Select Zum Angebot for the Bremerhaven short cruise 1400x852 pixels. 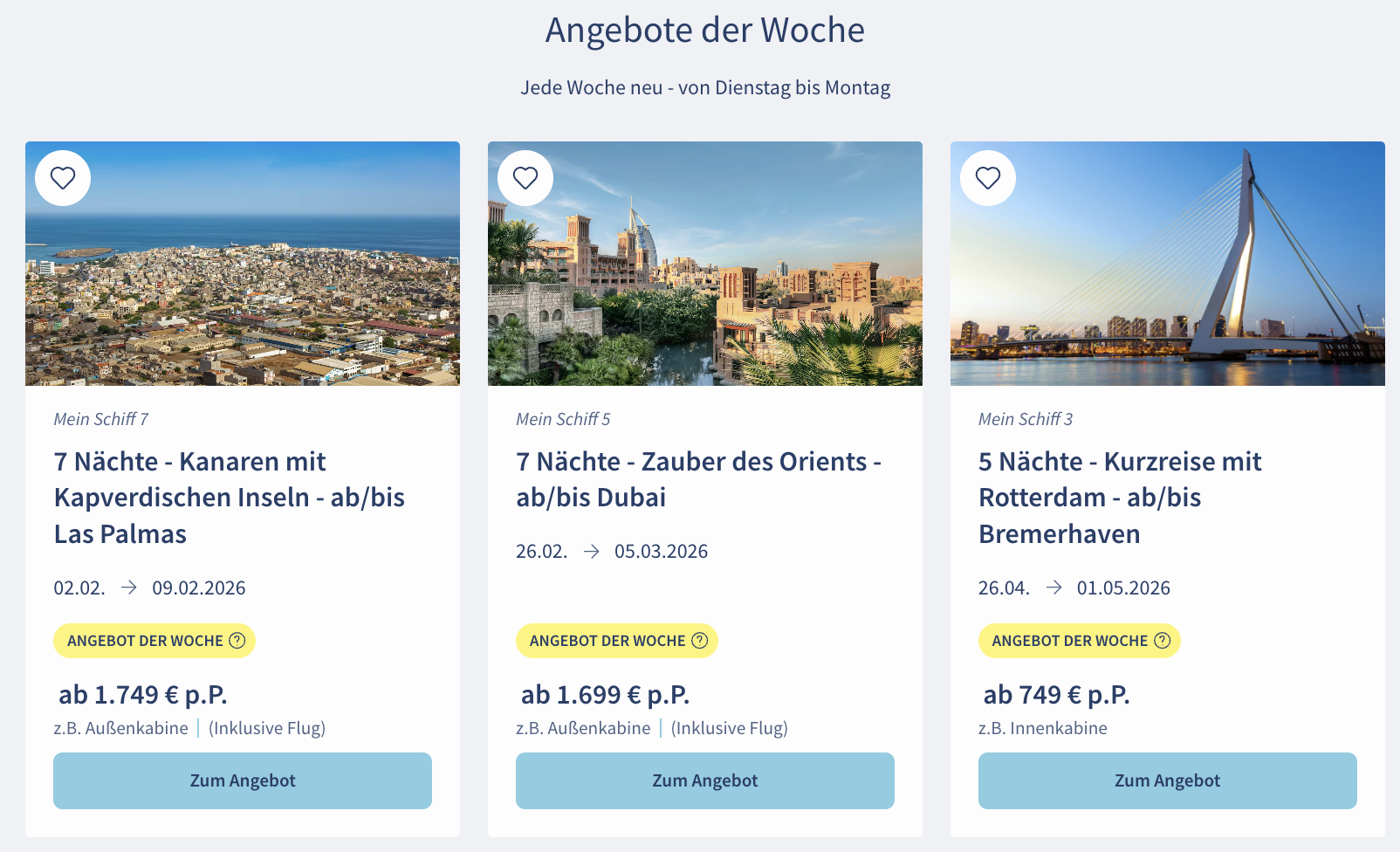1168,780
